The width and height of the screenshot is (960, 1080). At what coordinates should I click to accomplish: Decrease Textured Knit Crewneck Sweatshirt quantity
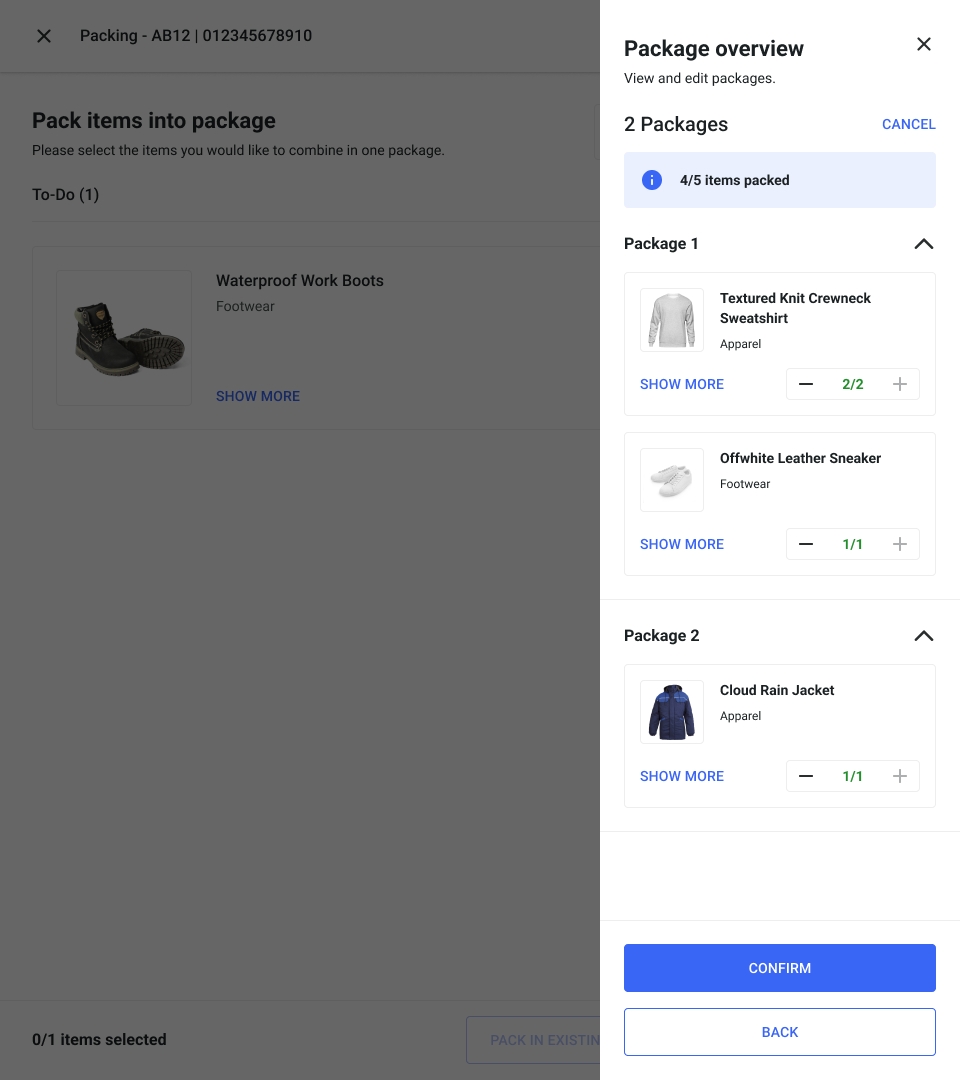(x=806, y=384)
